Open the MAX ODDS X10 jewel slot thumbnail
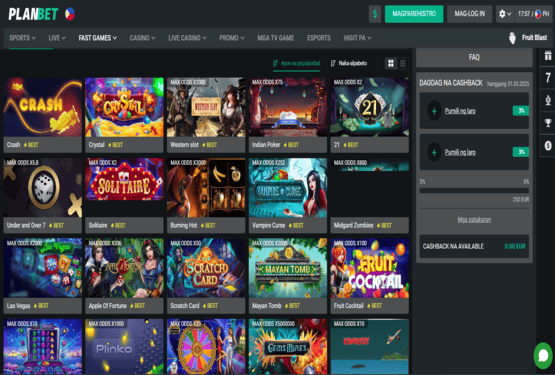This screenshot has width=555, height=375. point(42,347)
